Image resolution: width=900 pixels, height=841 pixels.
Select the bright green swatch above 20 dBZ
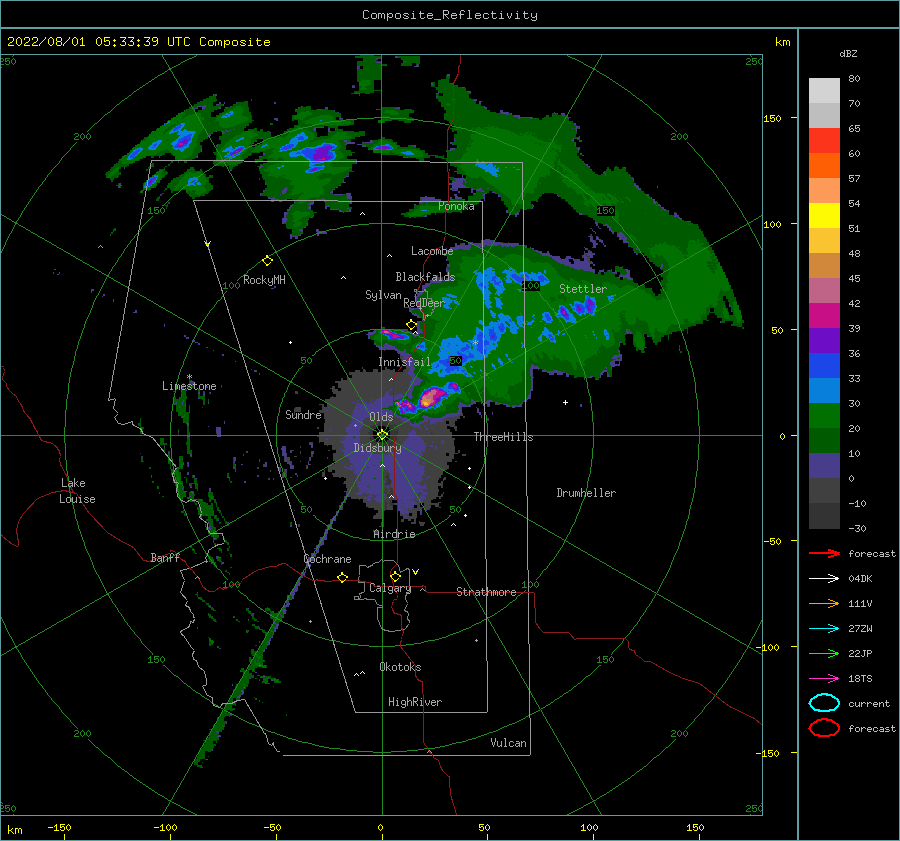[824, 416]
